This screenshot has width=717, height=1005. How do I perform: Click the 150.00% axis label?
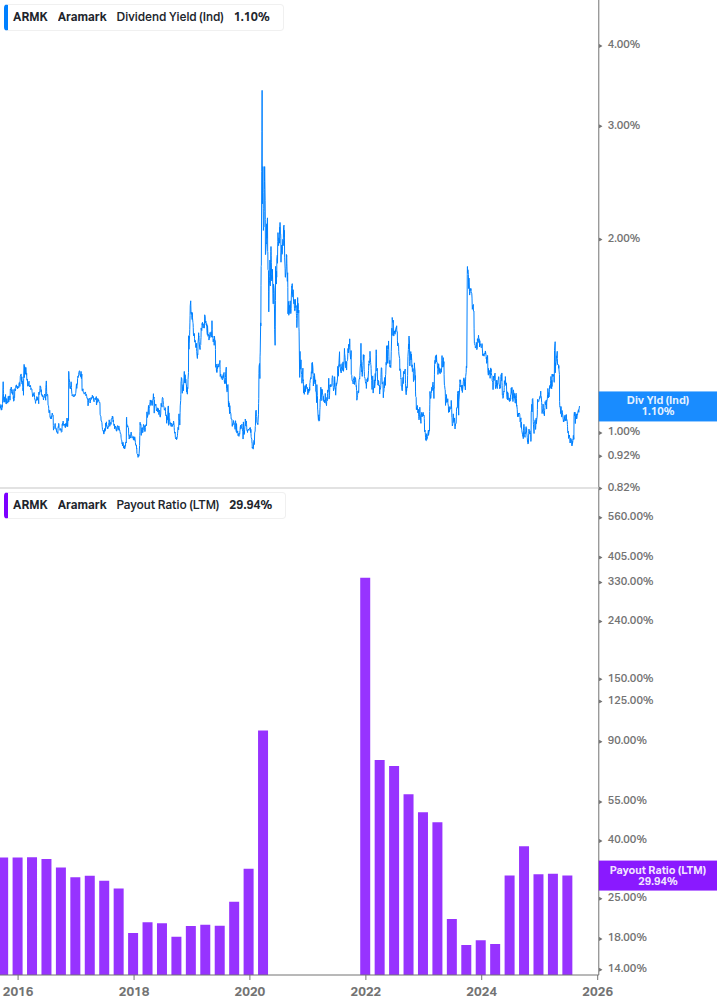coord(630,677)
